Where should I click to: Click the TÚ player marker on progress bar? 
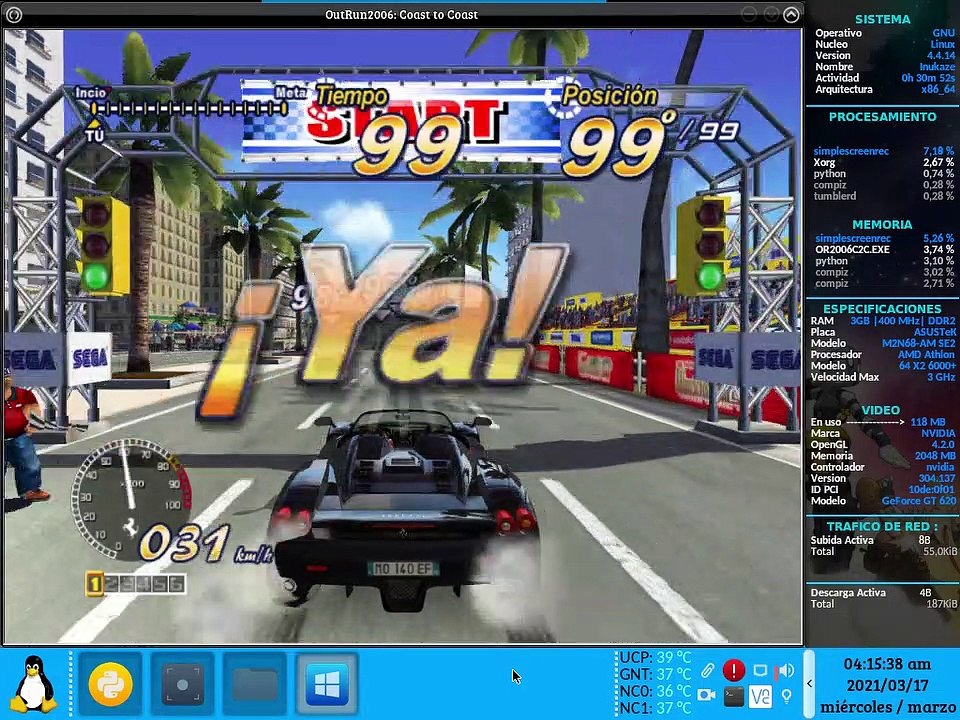[x=94, y=130]
